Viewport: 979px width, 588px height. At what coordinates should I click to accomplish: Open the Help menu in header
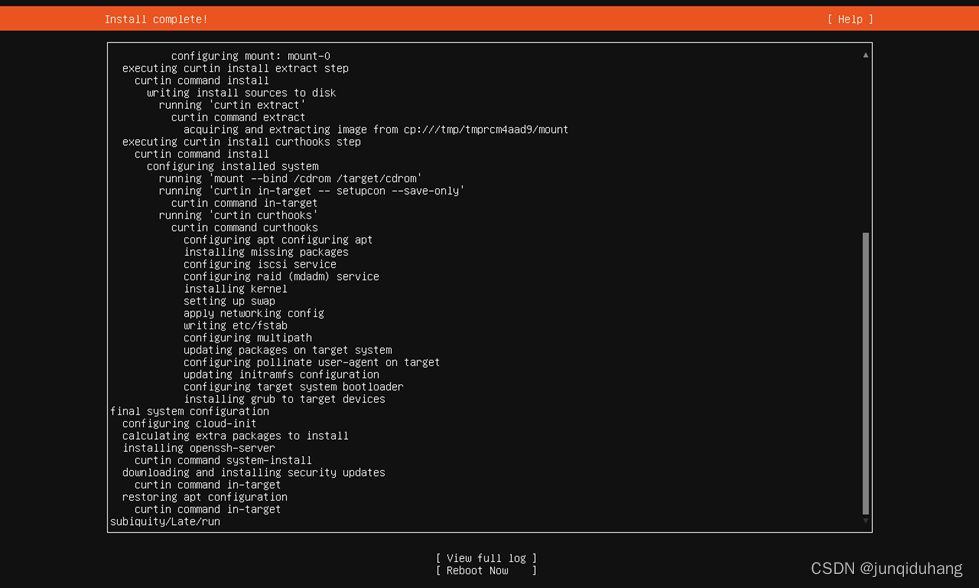(x=850, y=19)
